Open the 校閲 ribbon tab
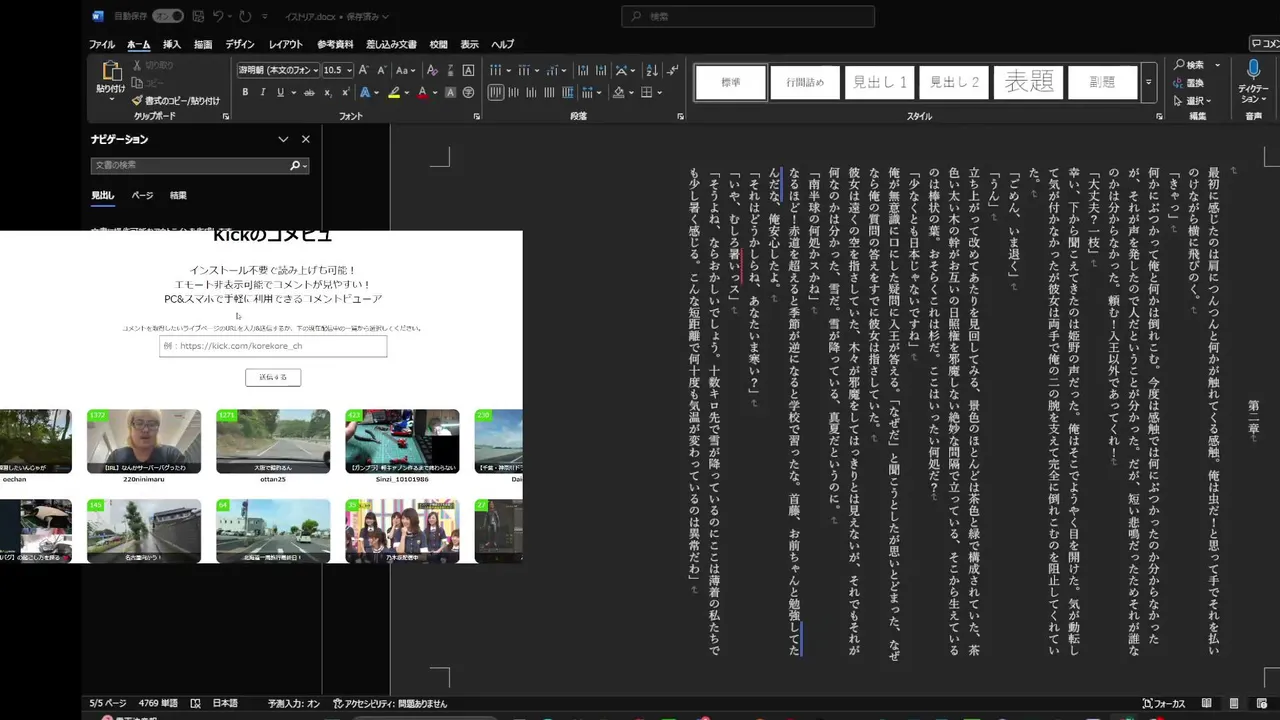The image size is (1280, 720). click(x=439, y=44)
